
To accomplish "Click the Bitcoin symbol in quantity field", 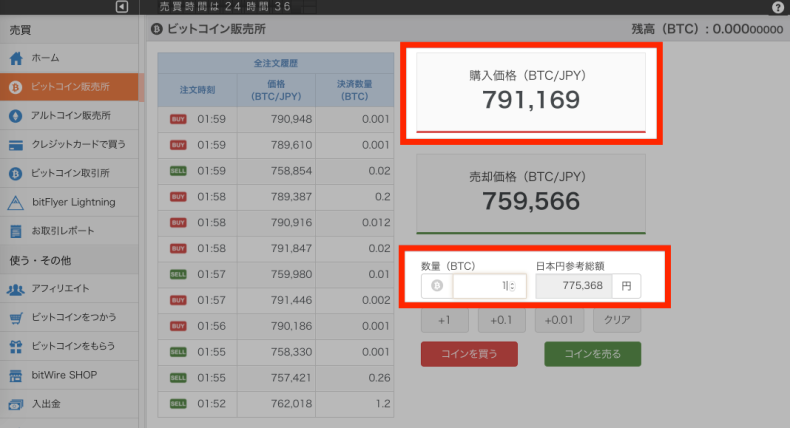I will [437, 286].
